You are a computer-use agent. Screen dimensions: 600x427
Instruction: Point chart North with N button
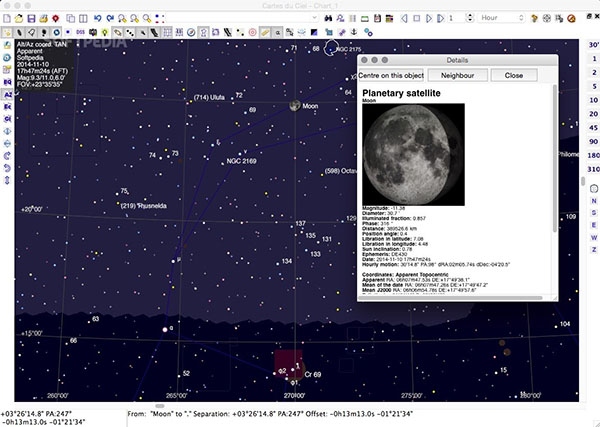pyautogui.click(x=594, y=201)
